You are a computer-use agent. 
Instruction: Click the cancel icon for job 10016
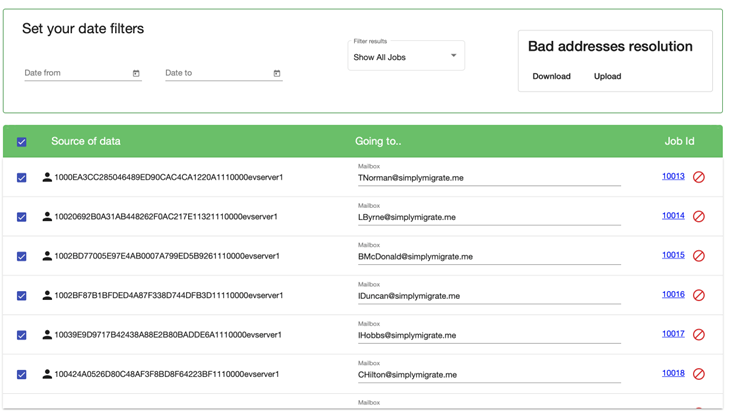(x=699, y=295)
